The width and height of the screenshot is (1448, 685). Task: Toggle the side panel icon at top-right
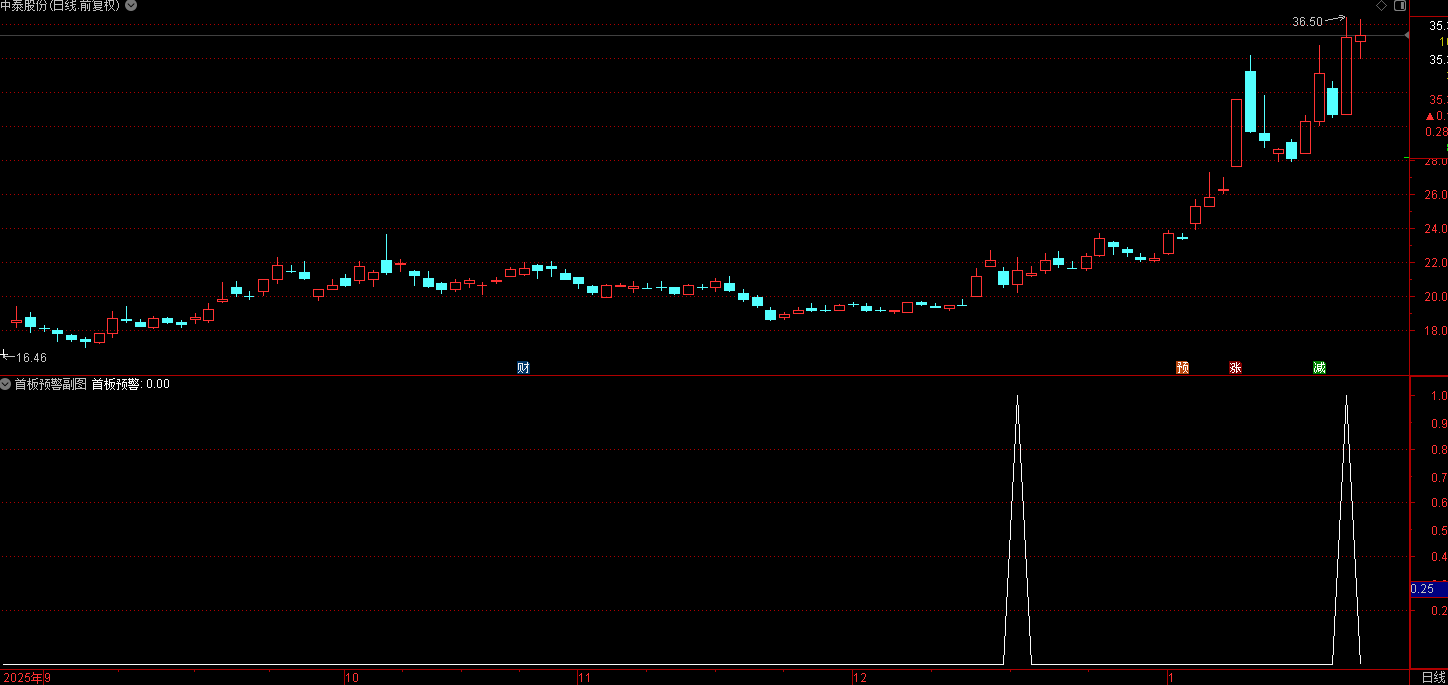(x=1399, y=6)
